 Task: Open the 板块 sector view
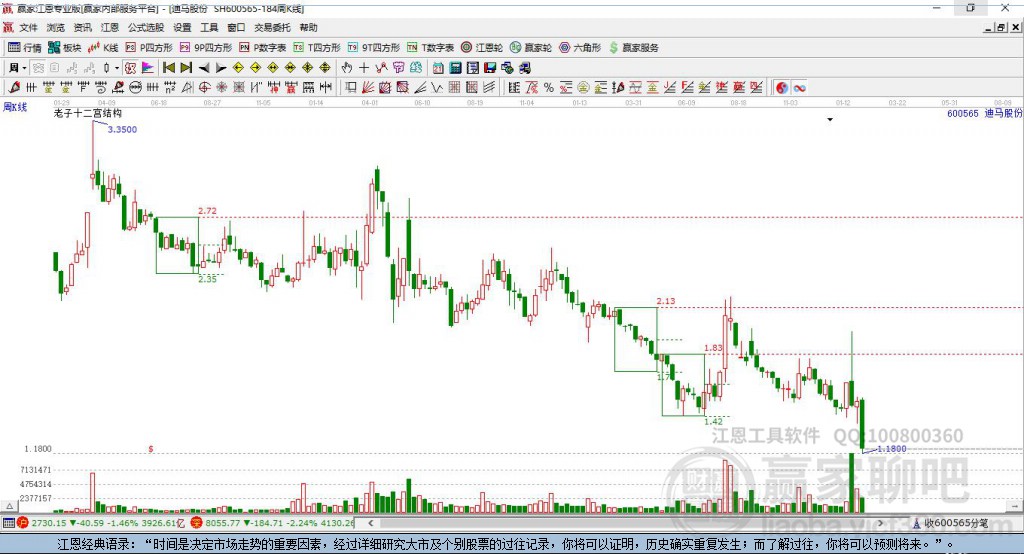(x=65, y=48)
